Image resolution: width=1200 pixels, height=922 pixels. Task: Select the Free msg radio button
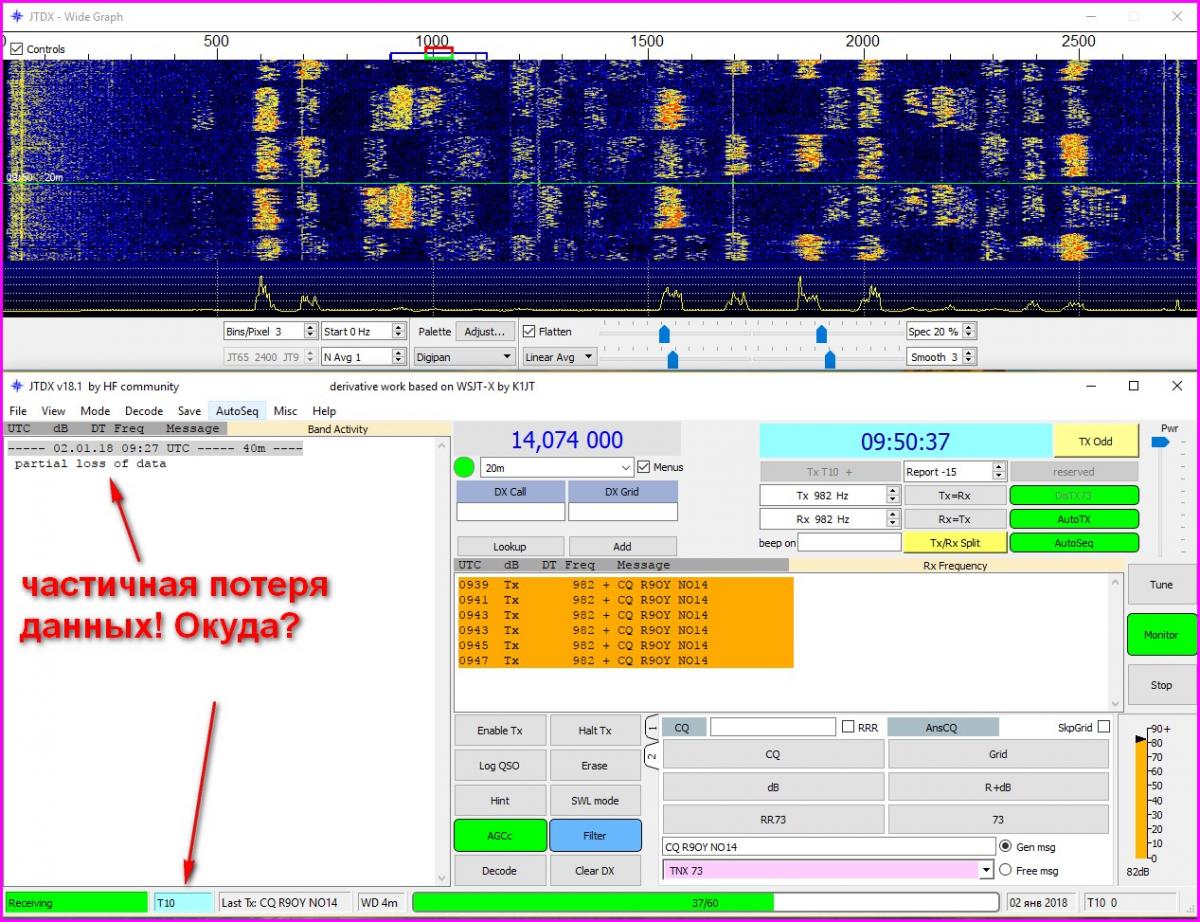click(1006, 870)
